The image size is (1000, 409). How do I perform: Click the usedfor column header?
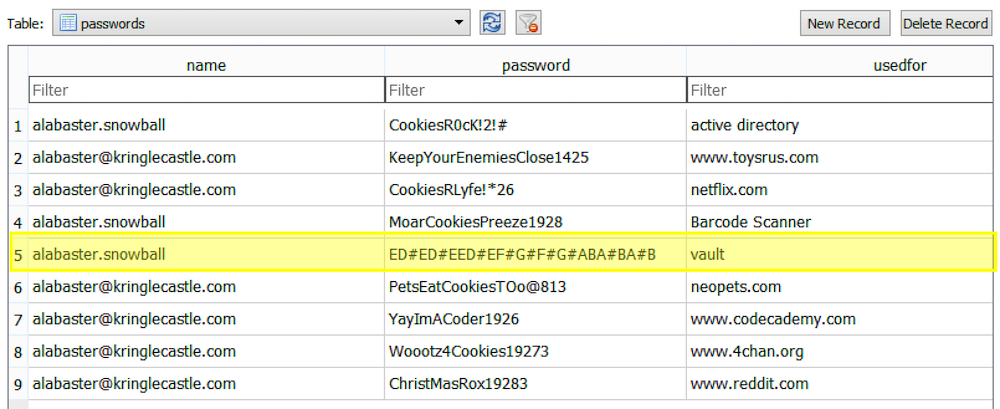(839, 65)
